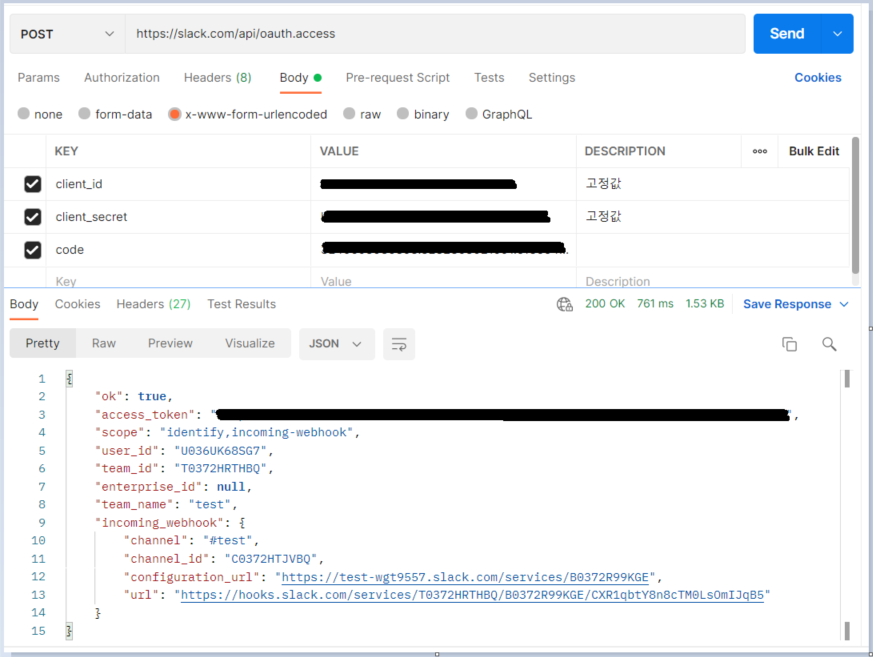Click the request URL input field
The image size is (873, 657).
pyautogui.click(x=435, y=34)
